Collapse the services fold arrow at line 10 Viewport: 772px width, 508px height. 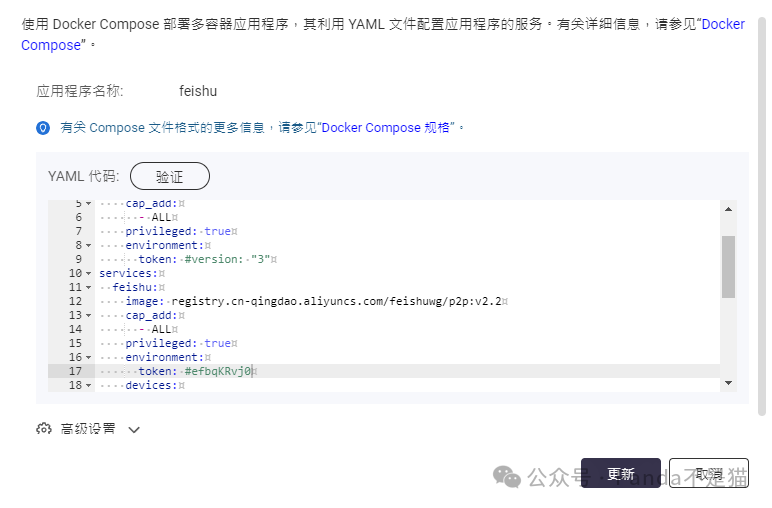tap(89, 273)
